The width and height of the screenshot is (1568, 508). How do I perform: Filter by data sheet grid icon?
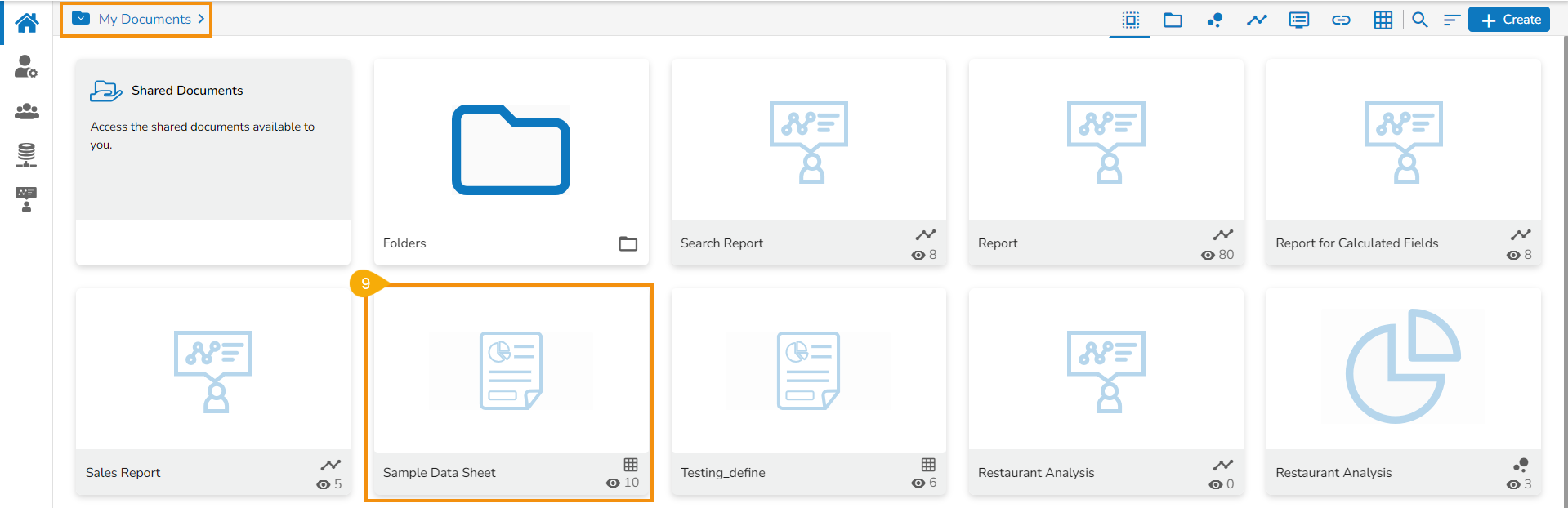[x=1383, y=20]
